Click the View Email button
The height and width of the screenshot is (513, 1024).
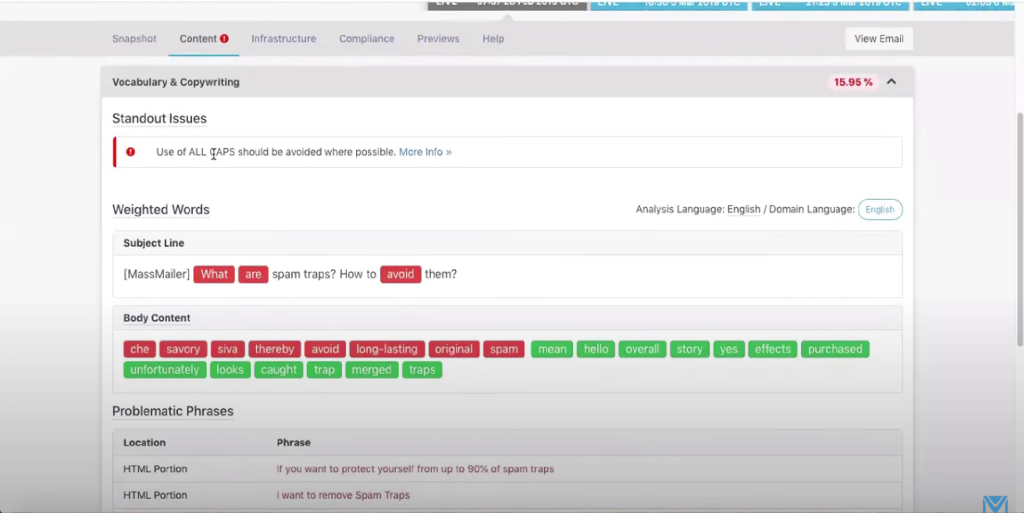pyautogui.click(x=879, y=39)
